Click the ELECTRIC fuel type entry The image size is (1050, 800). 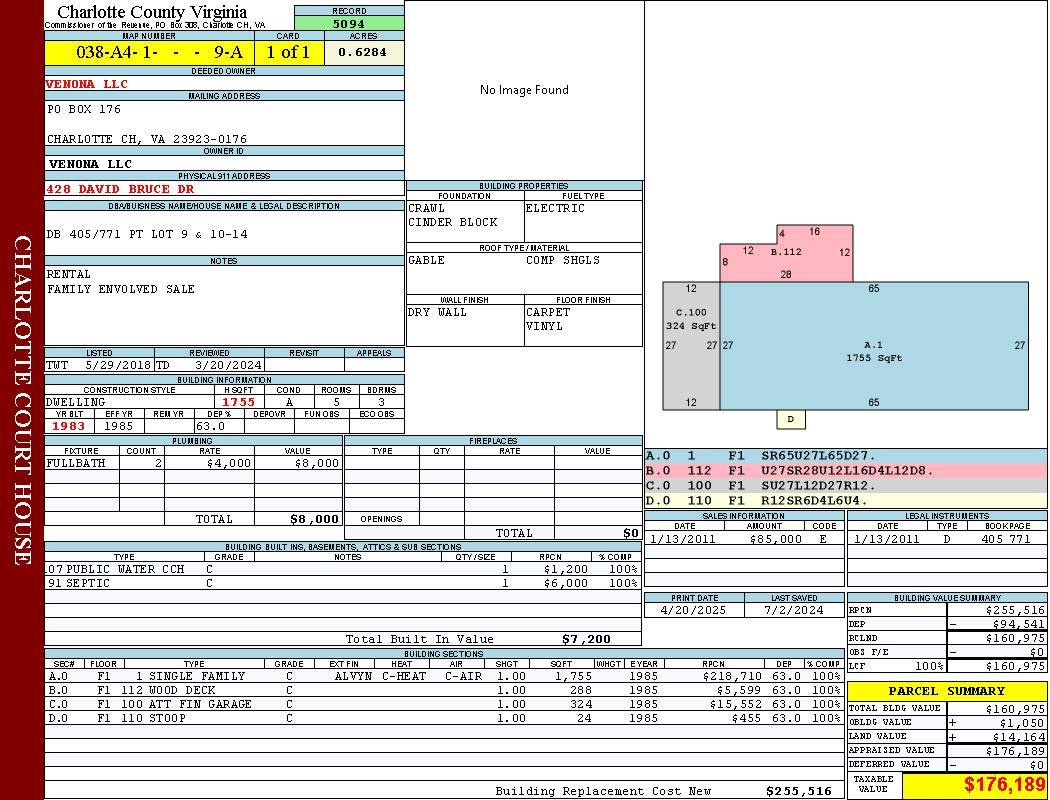(x=555, y=208)
